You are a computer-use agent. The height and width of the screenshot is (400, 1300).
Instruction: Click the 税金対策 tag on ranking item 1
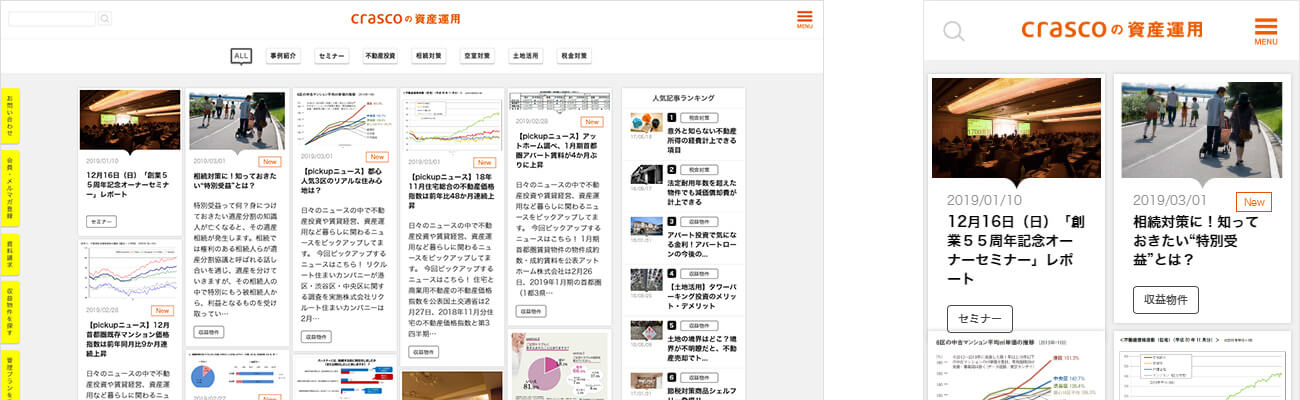(698, 117)
